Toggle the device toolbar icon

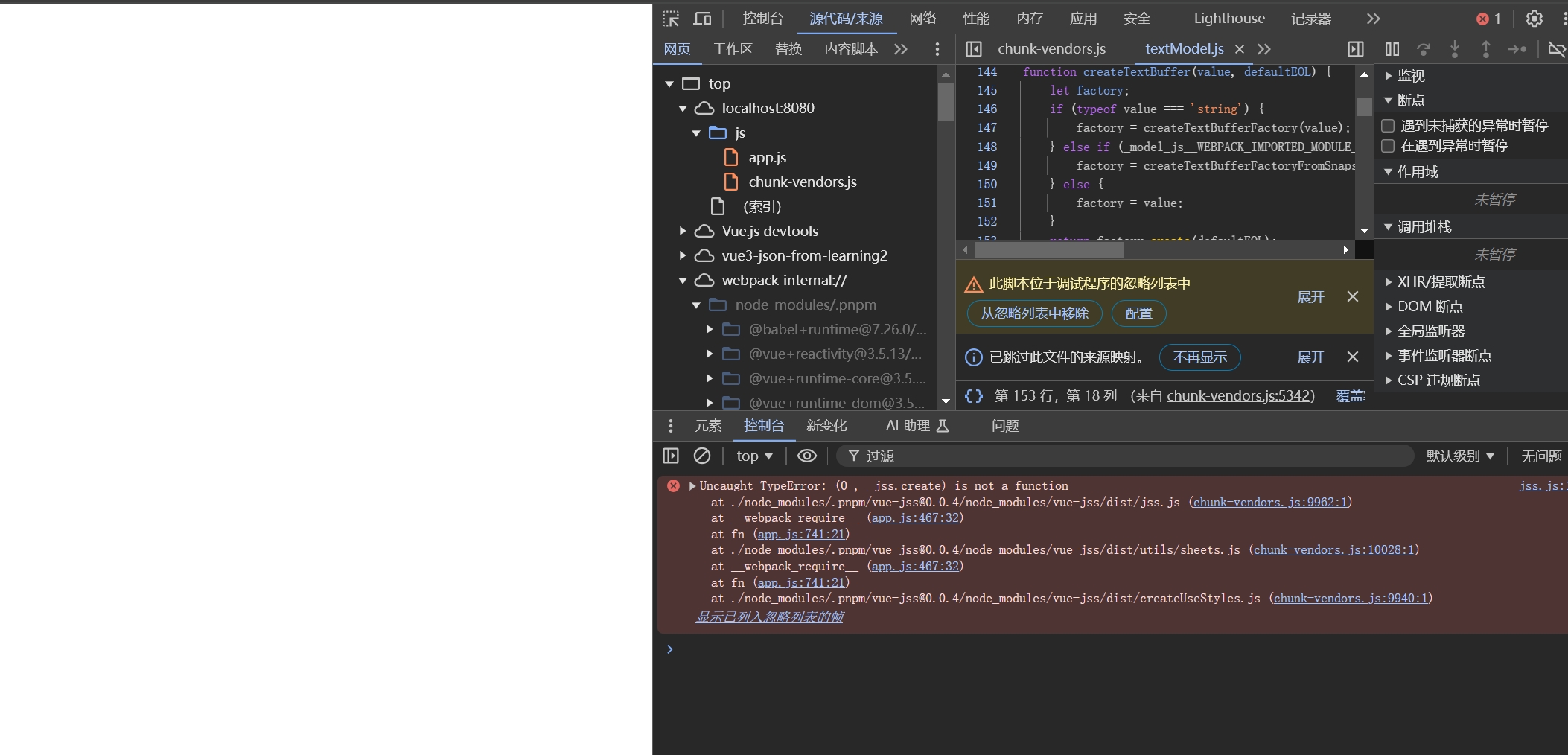tap(702, 19)
